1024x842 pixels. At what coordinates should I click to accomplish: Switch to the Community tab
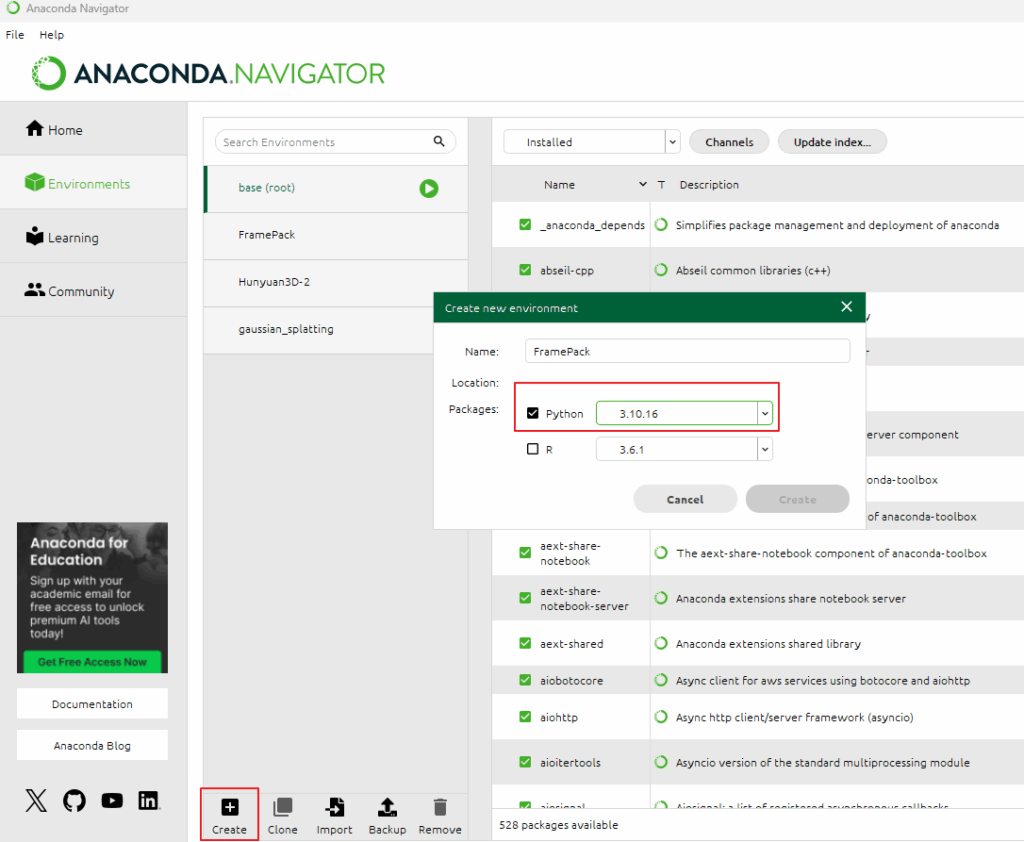pos(93,291)
